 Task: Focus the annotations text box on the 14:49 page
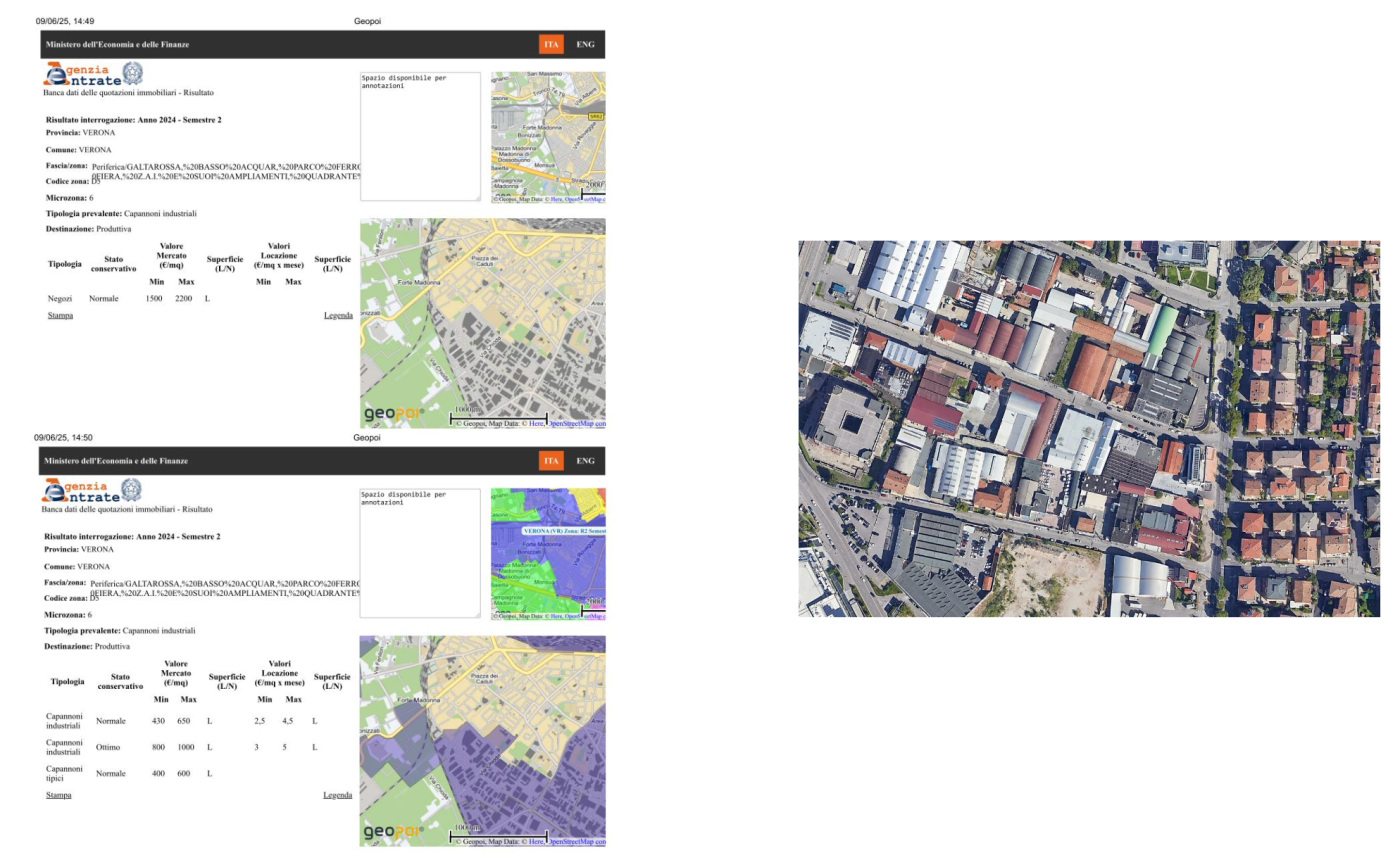point(420,136)
